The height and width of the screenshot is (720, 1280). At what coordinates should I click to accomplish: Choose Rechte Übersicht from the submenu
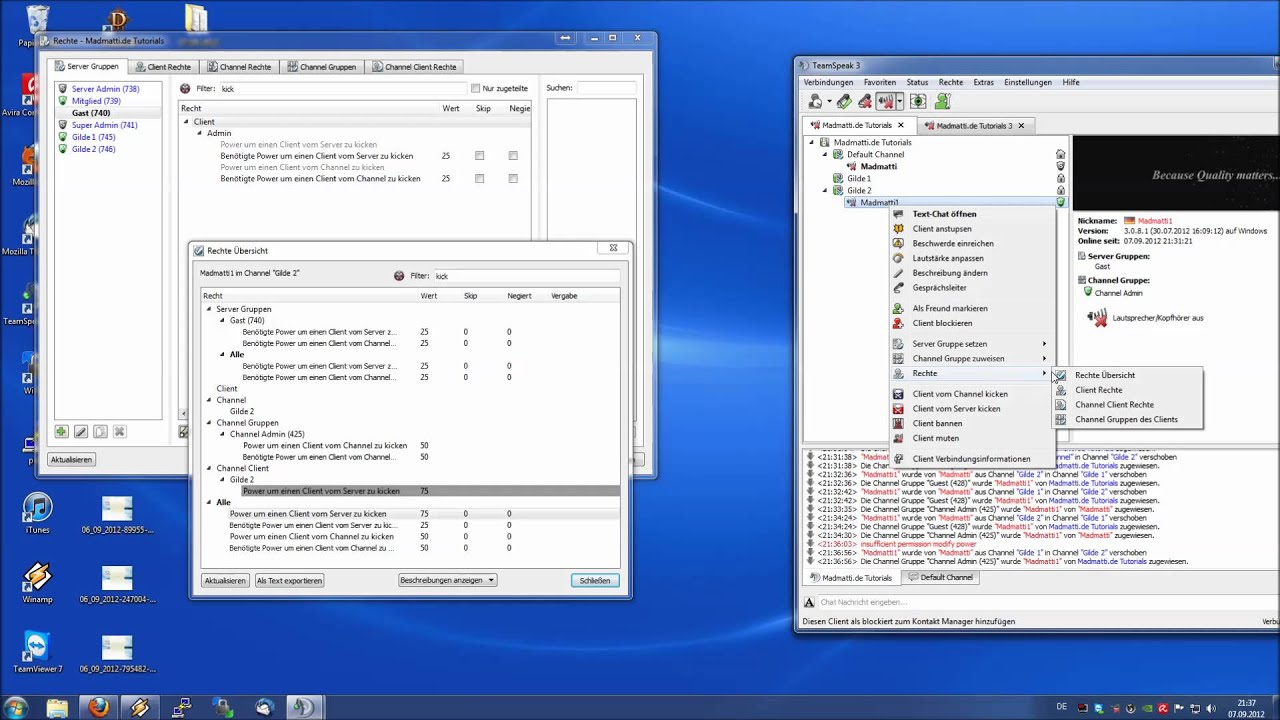pyautogui.click(x=1105, y=375)
